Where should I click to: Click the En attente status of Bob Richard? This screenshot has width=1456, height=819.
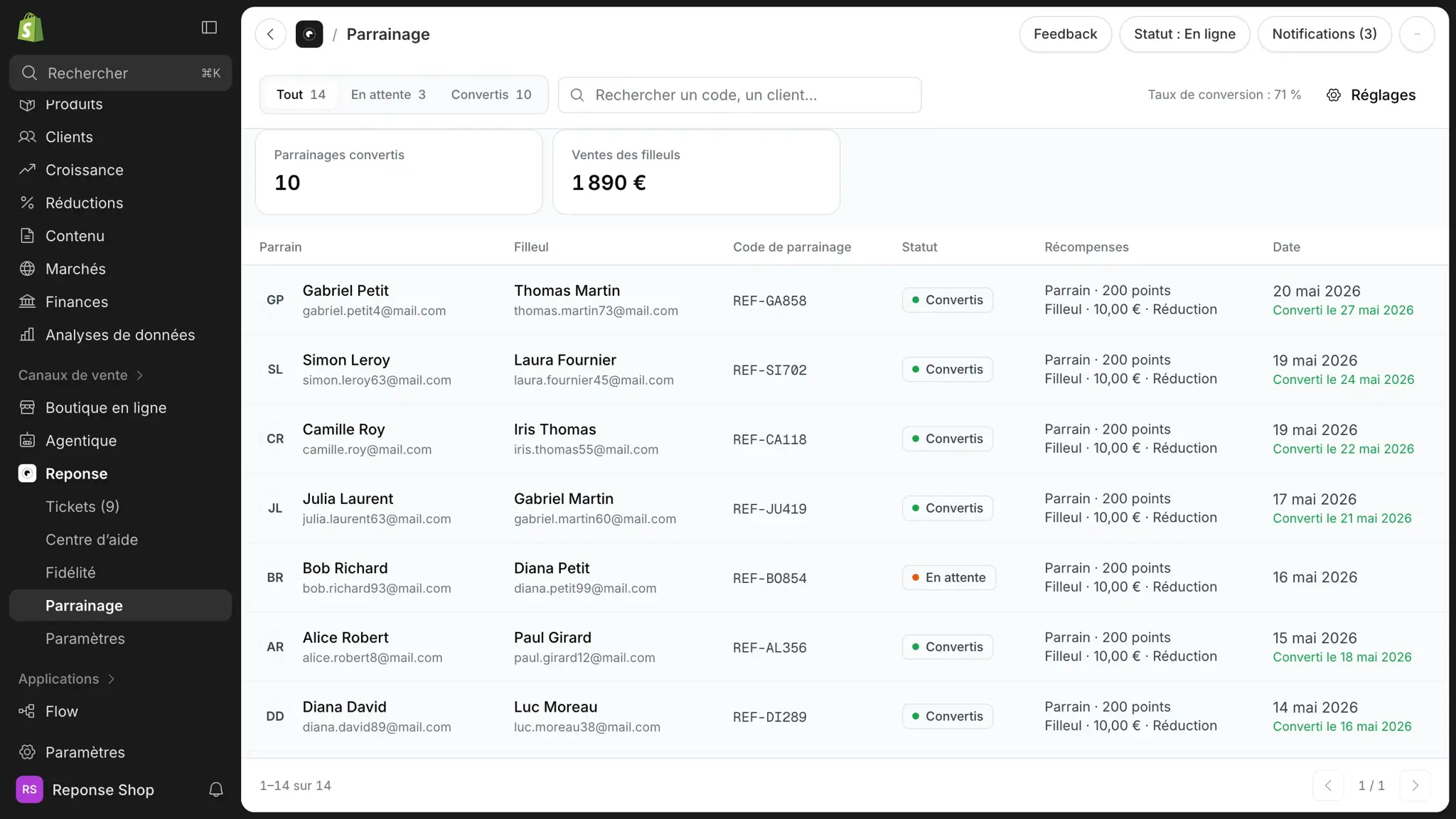click(x=948, y=577)
